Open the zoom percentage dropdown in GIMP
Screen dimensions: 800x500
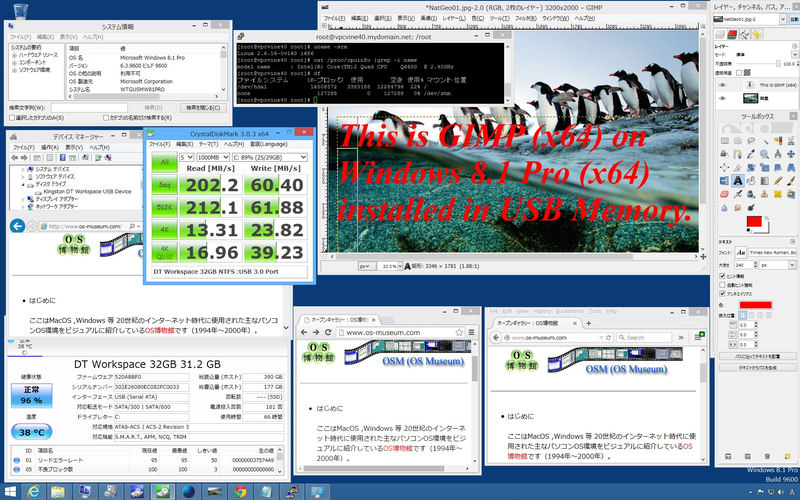point(400,266)
